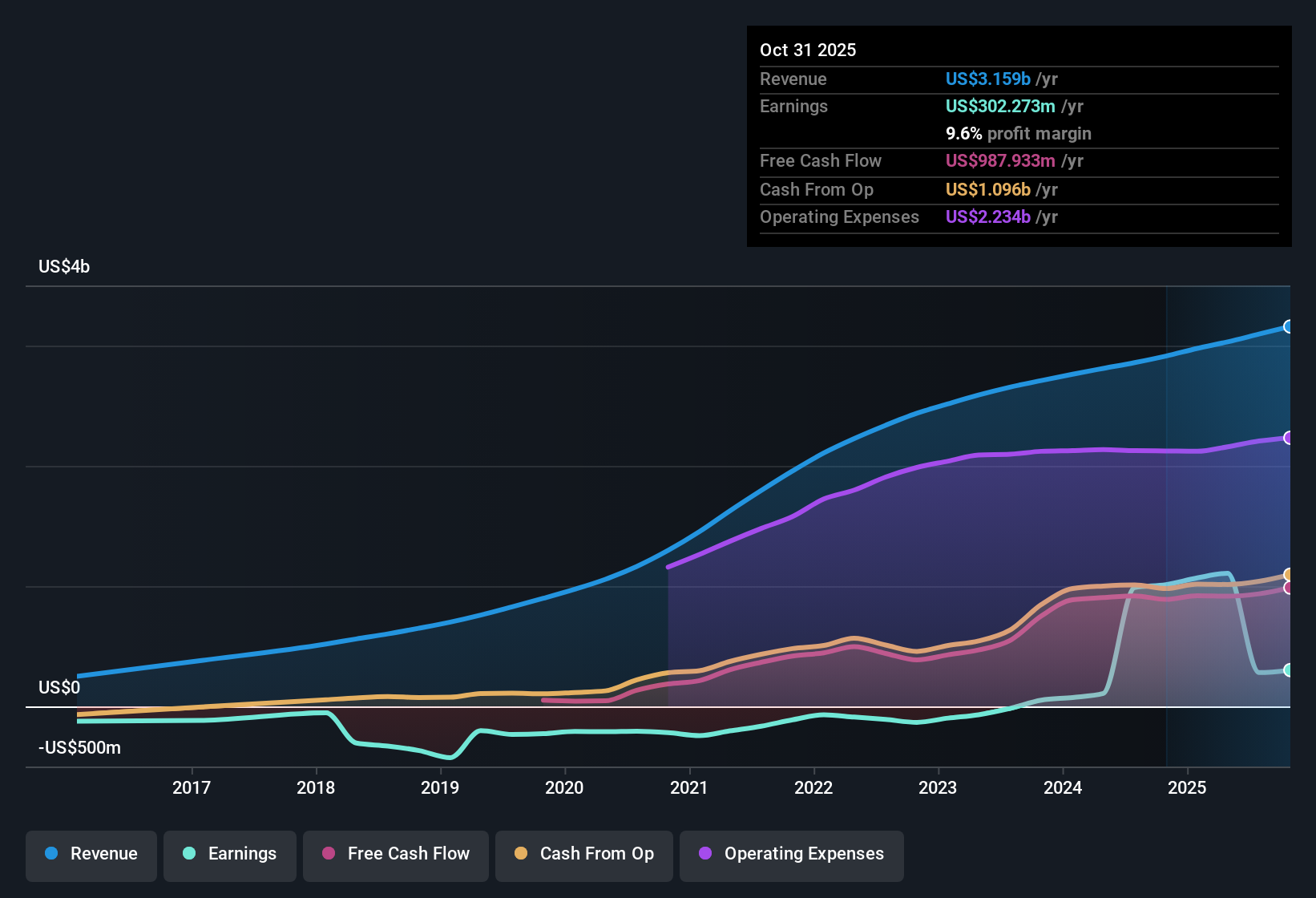Toggle off the Earnings series
Viewport: 1316px width, 898px height.
coord(230,854)
